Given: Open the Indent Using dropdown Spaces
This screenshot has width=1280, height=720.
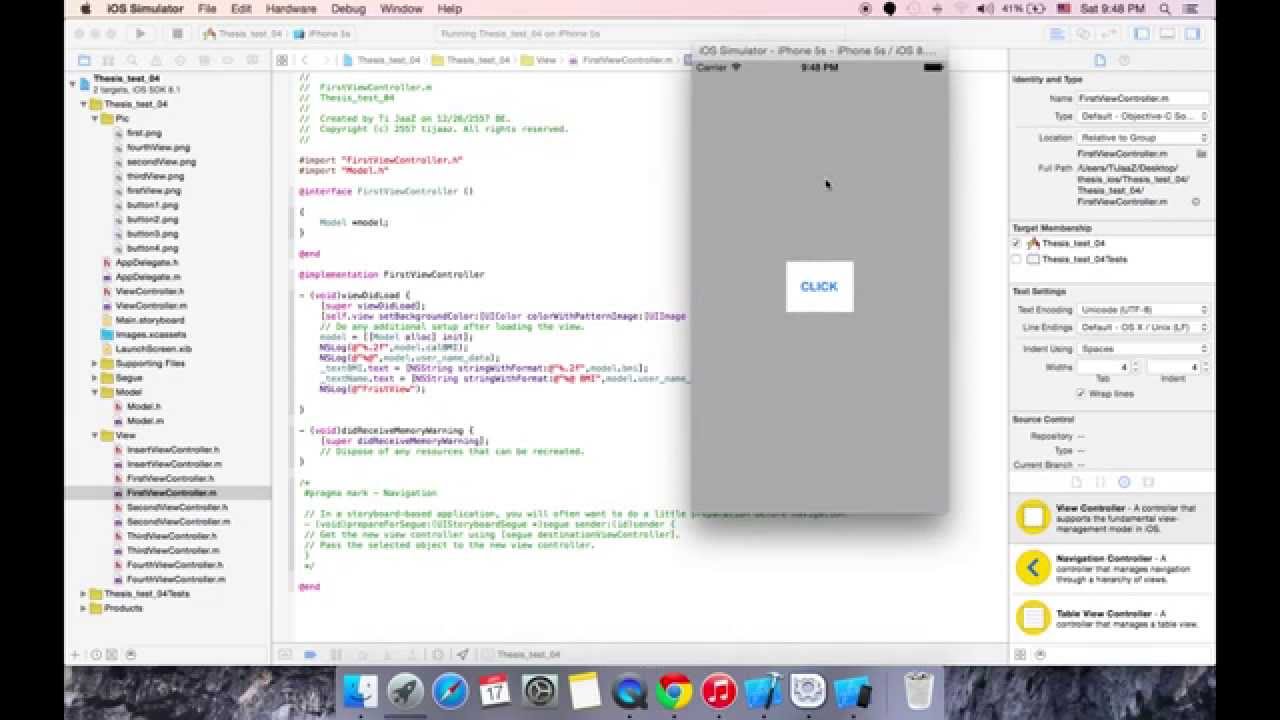Looking at the screenshot, I should [1143, 349].
